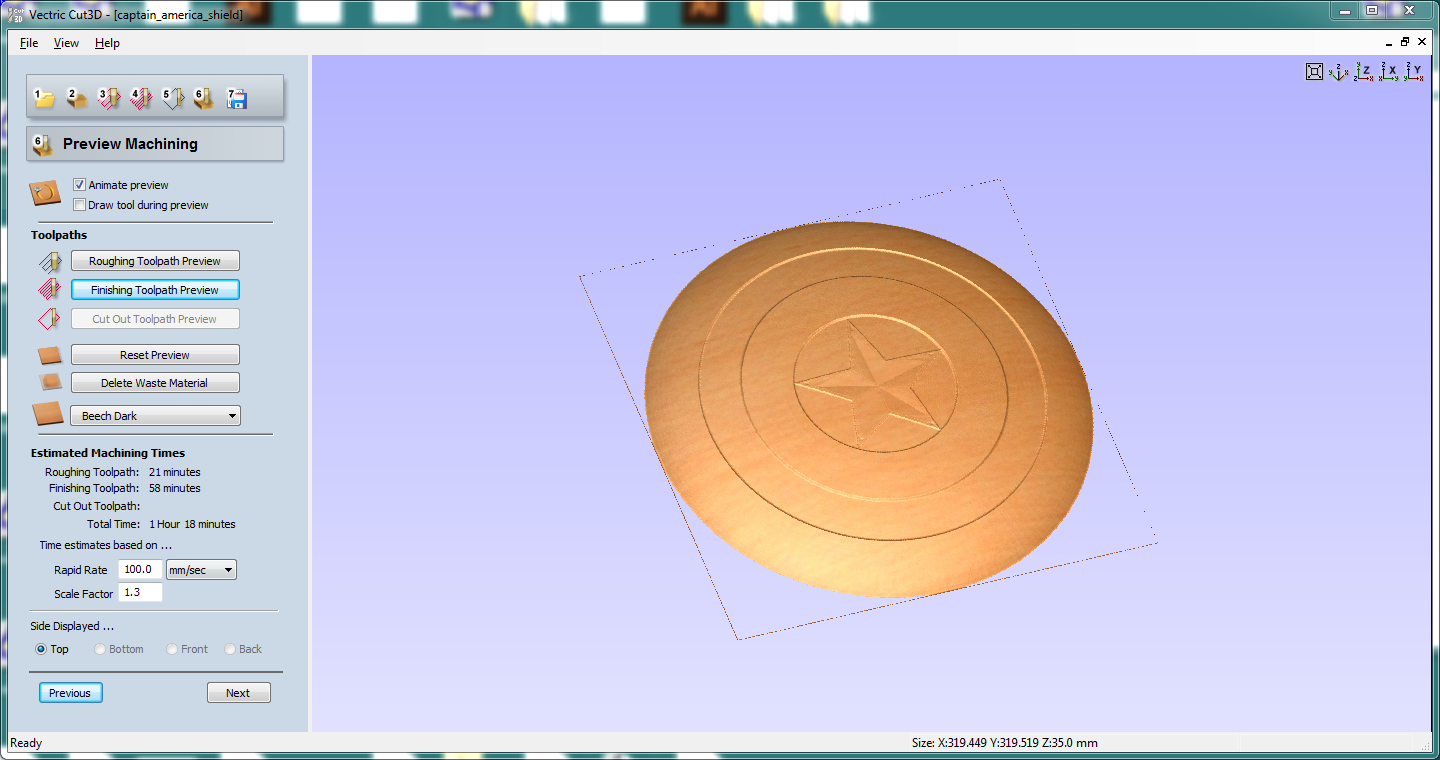Go to step 2 material setup icon
This screenshot has width=1440, height=760.
[77, 98]
